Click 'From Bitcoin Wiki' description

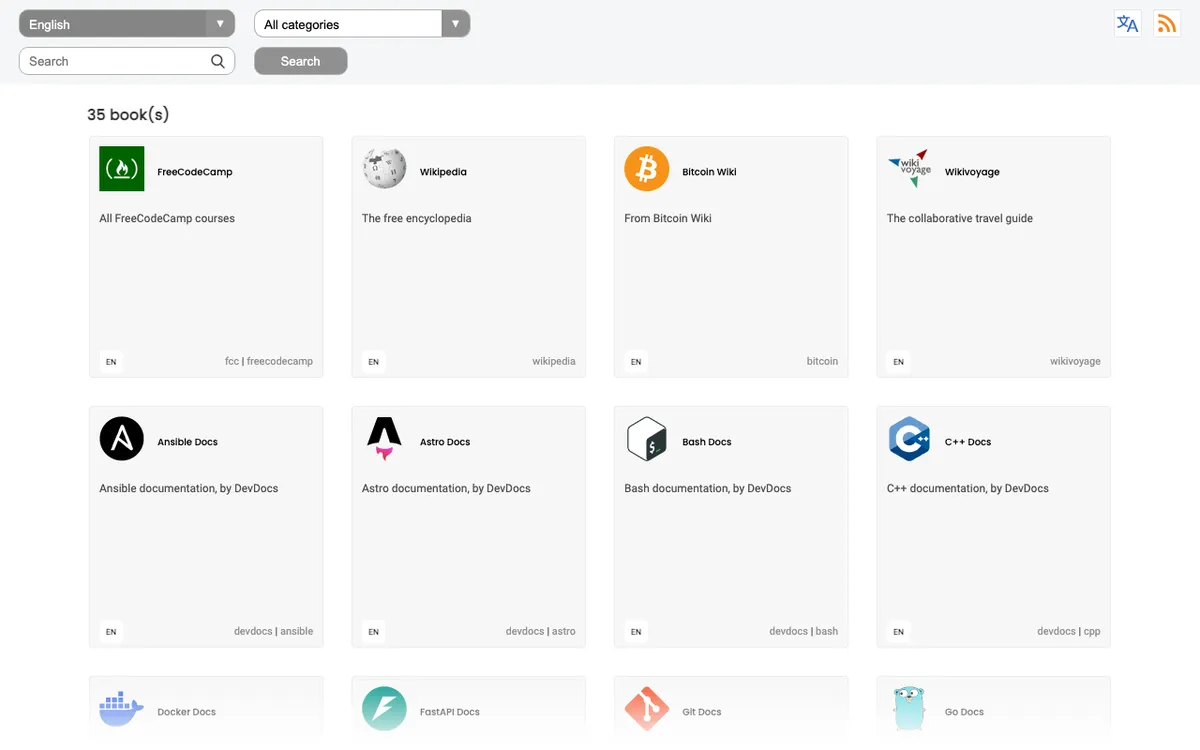point(668,218)
